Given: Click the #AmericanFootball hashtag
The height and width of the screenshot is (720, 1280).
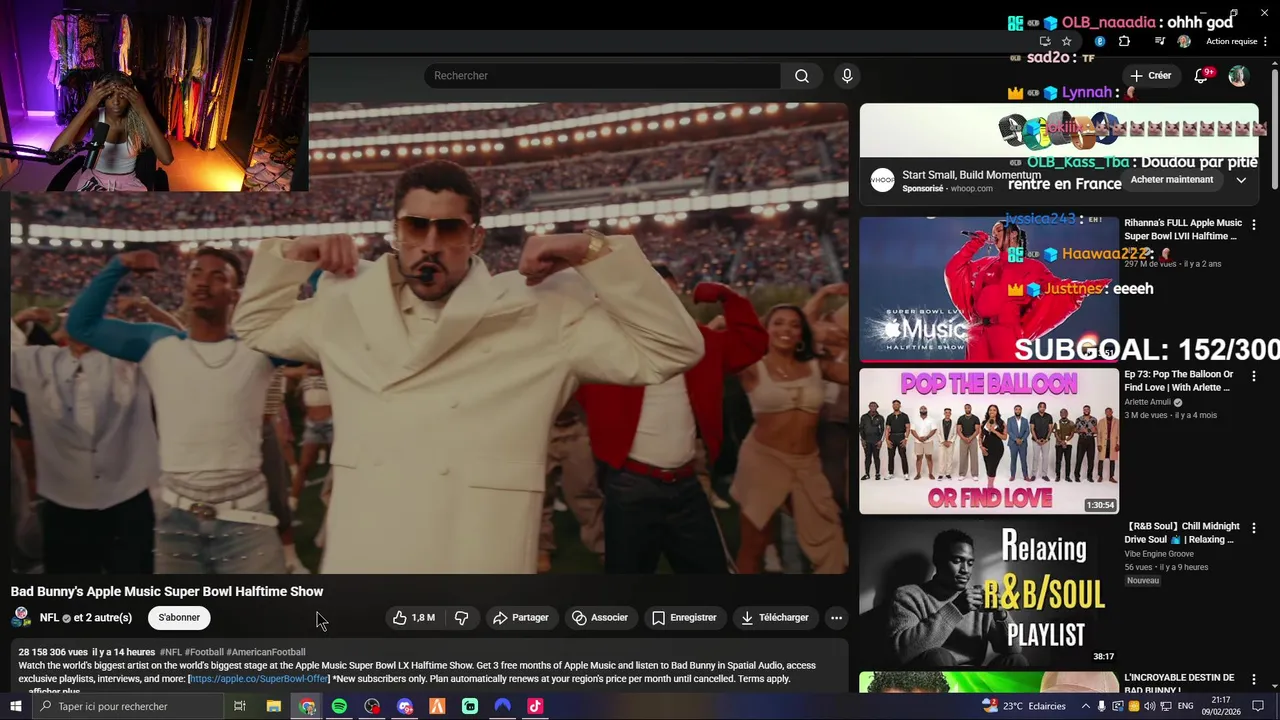Looking at the screenshot, I should [x=266, y=652].
